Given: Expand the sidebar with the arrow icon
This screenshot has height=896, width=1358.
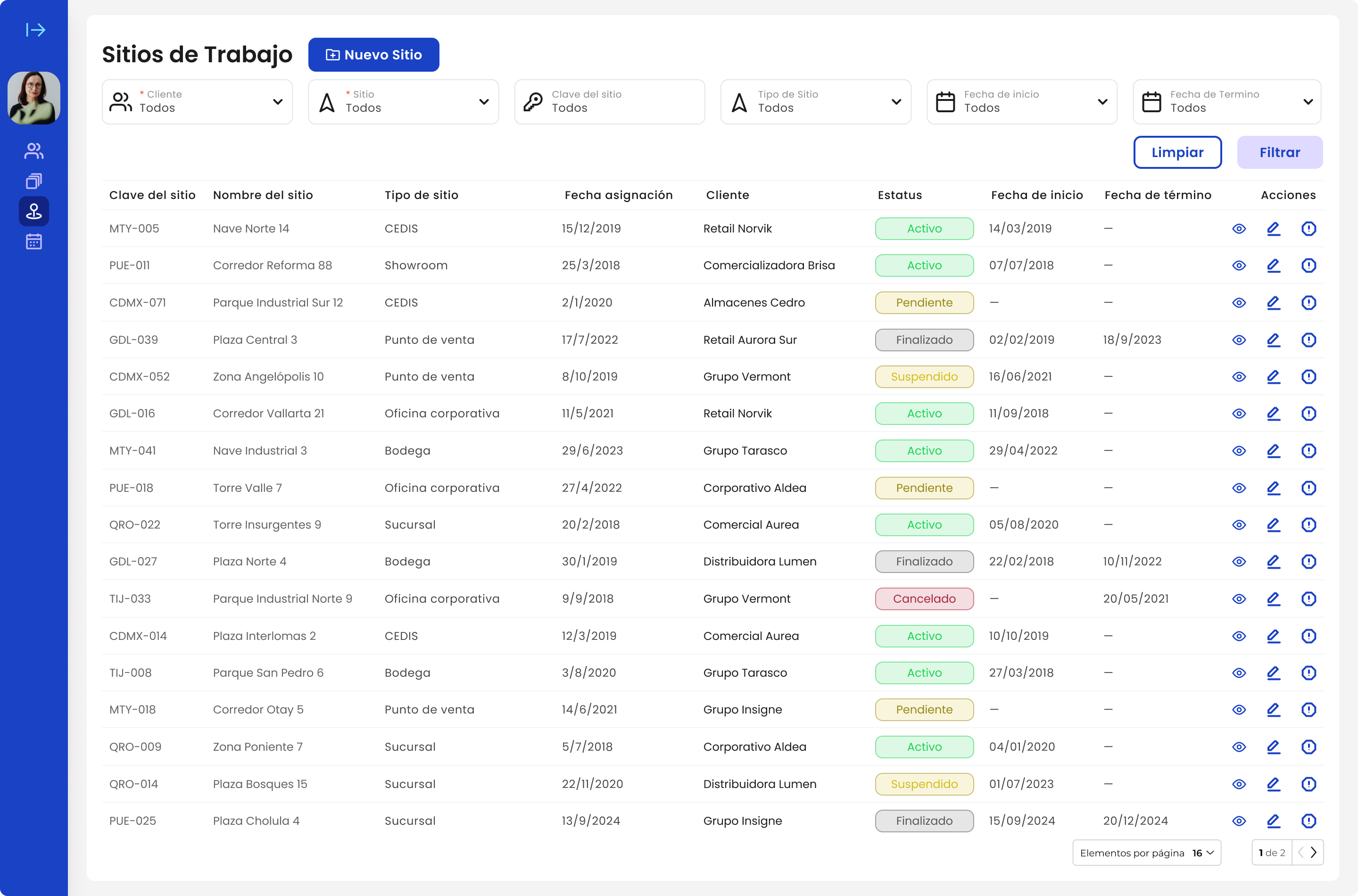Looking at the screenshot, I should point(35,30).
